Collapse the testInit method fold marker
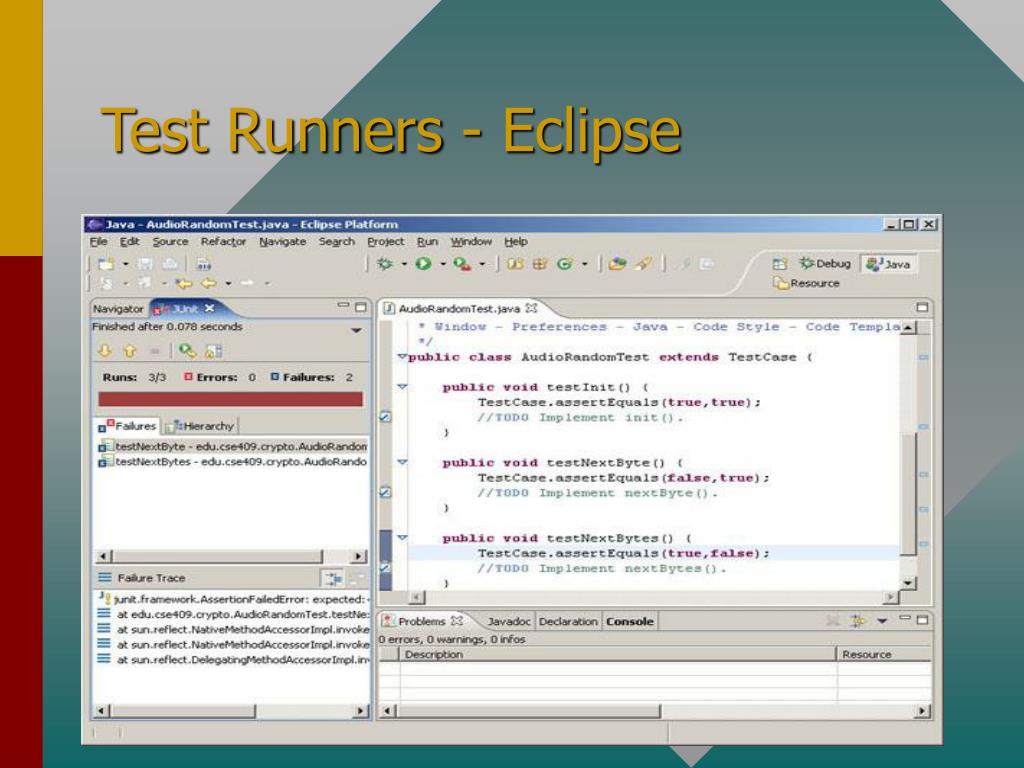The width and height of the screenshot is (1024, 768). coord(402,387)
